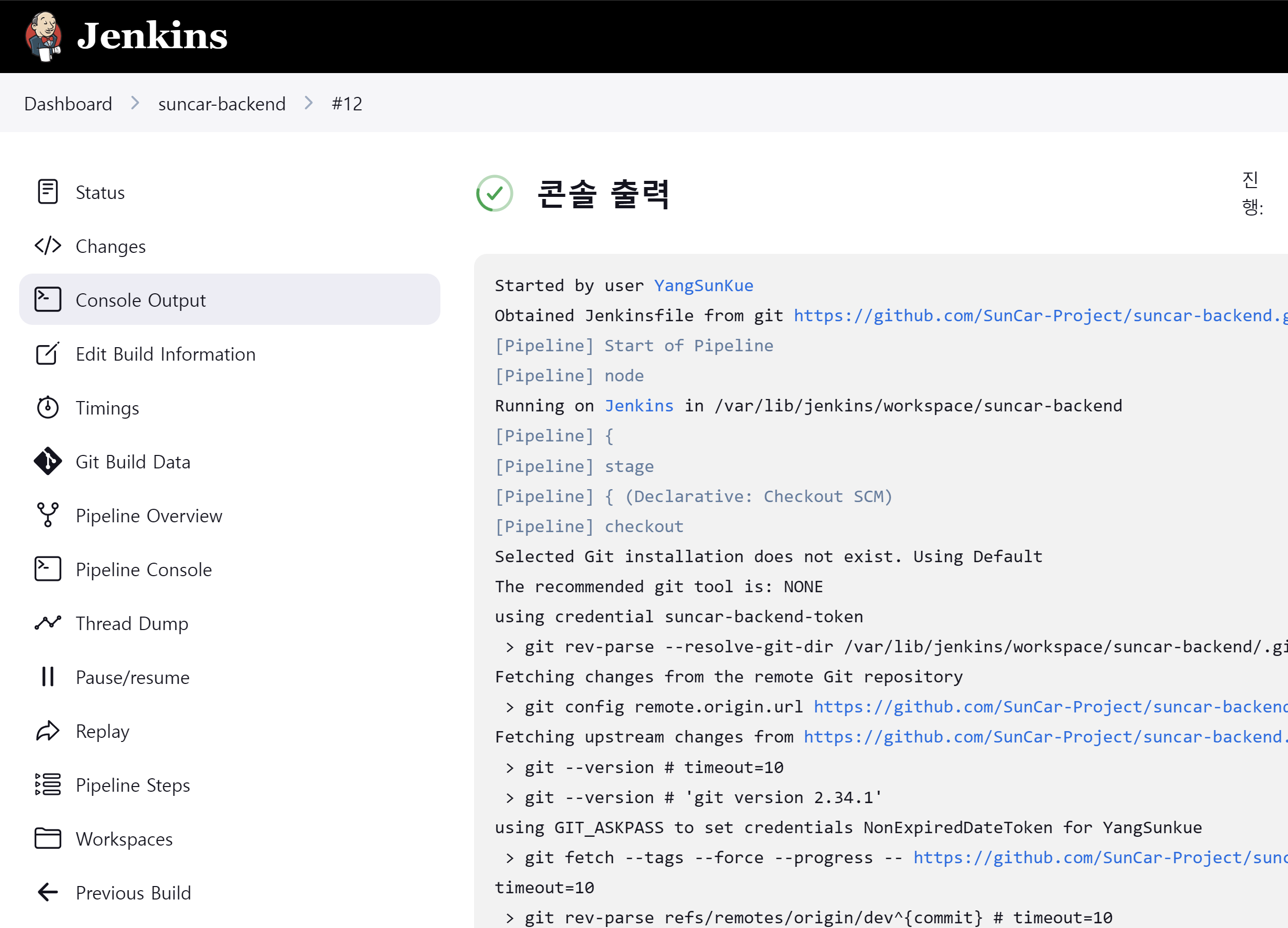Open the Pipeline Console menu item

(x=144, y=569)
